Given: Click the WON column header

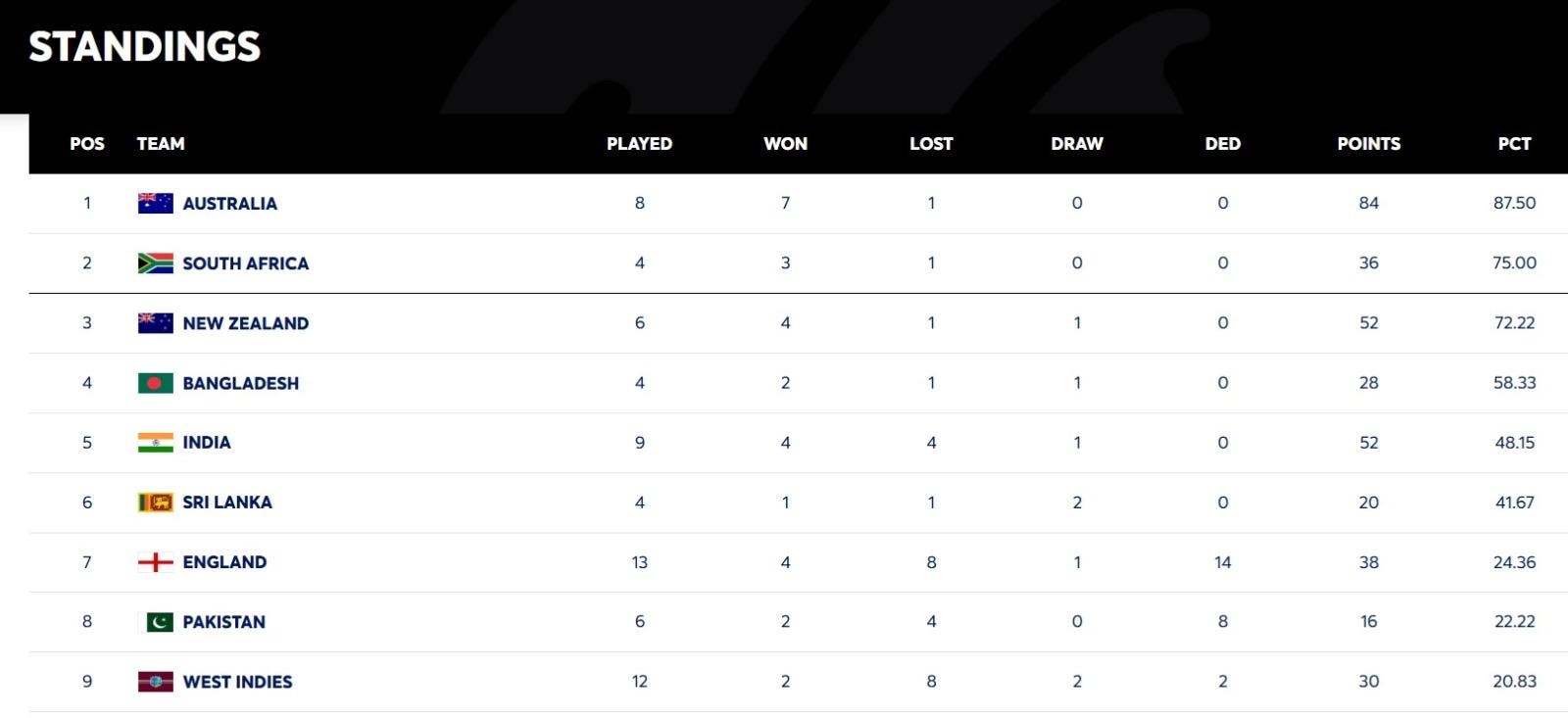Looking at the screenshot, I should coord(785,144).
